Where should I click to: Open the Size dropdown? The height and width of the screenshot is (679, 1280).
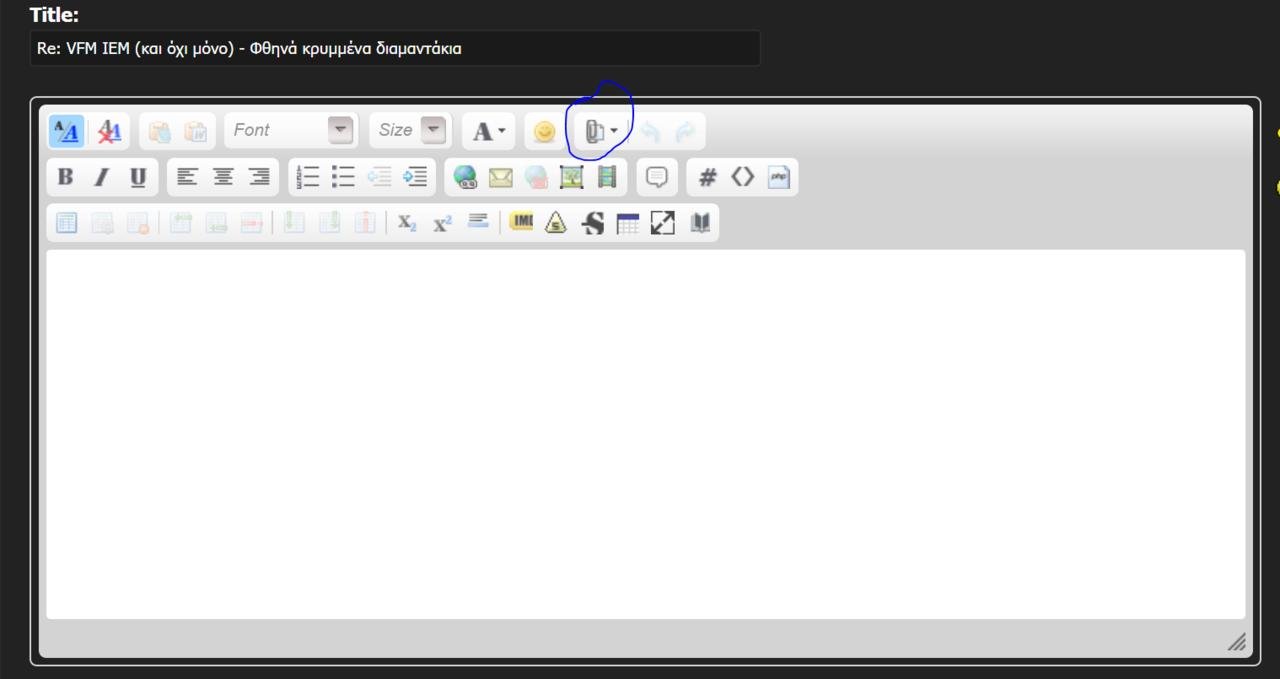coord(410,130)
